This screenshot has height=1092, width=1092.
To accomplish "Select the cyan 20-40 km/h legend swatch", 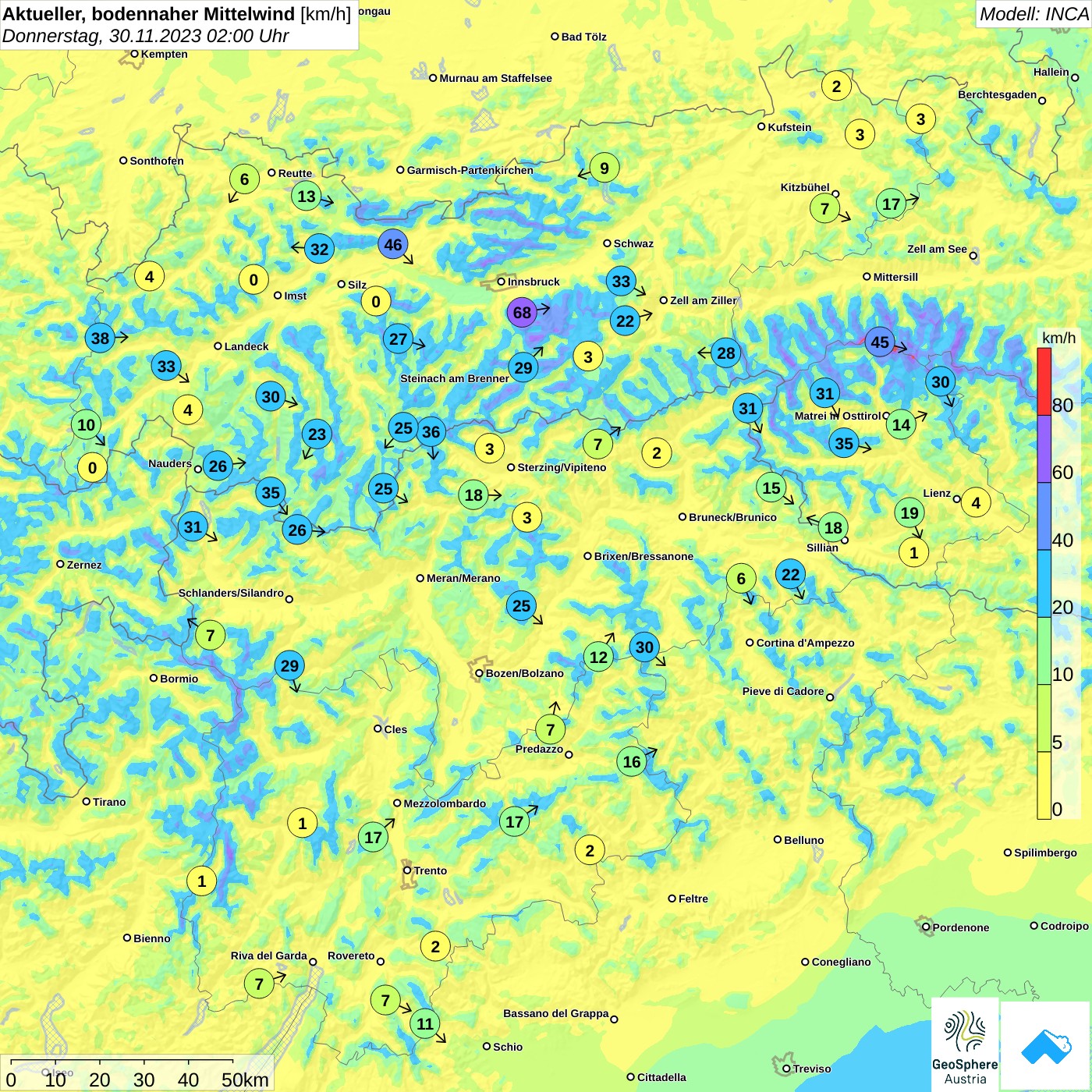I will 1044,583.
